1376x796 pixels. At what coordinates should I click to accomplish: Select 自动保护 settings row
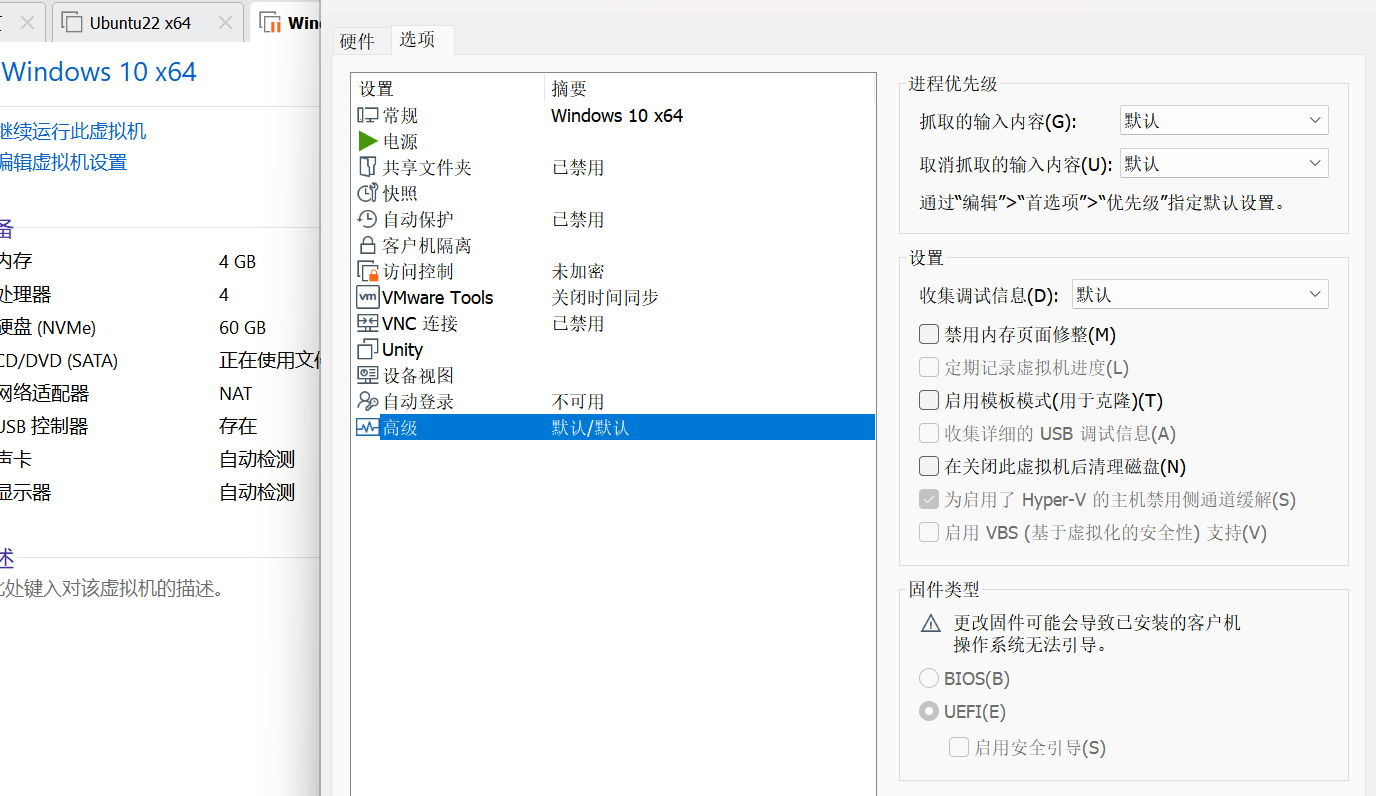(613, 220)
